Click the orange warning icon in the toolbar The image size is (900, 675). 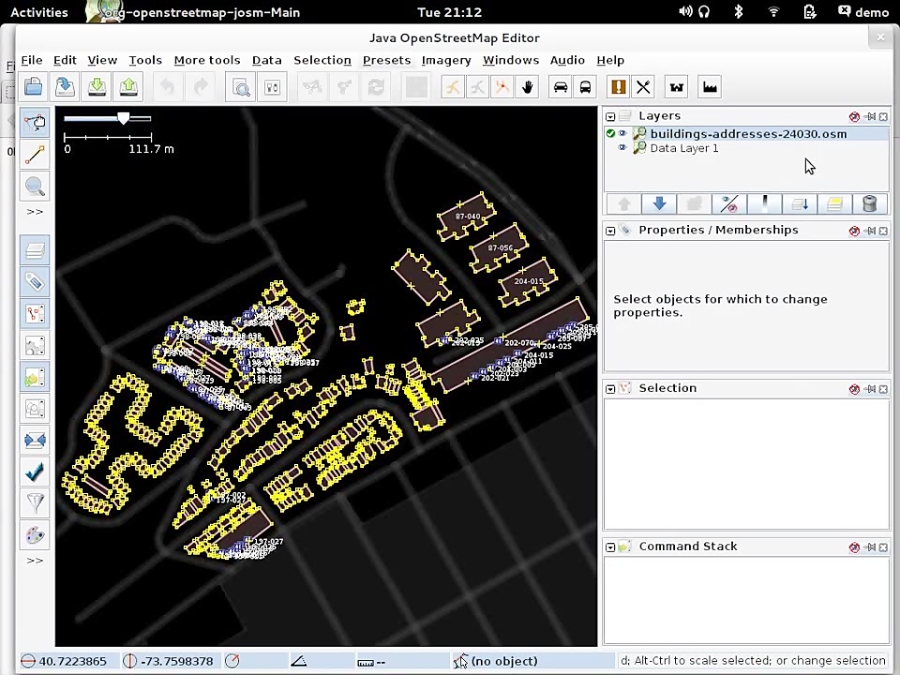[618, 87]
